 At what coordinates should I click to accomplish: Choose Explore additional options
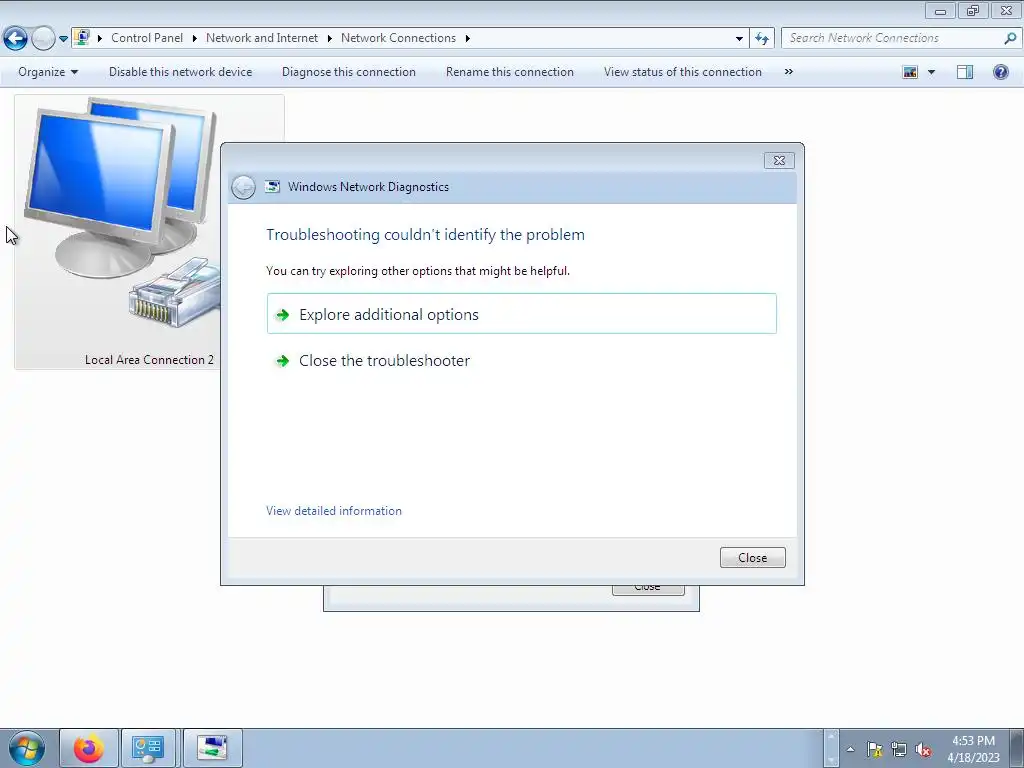click(x=522, y=314)
